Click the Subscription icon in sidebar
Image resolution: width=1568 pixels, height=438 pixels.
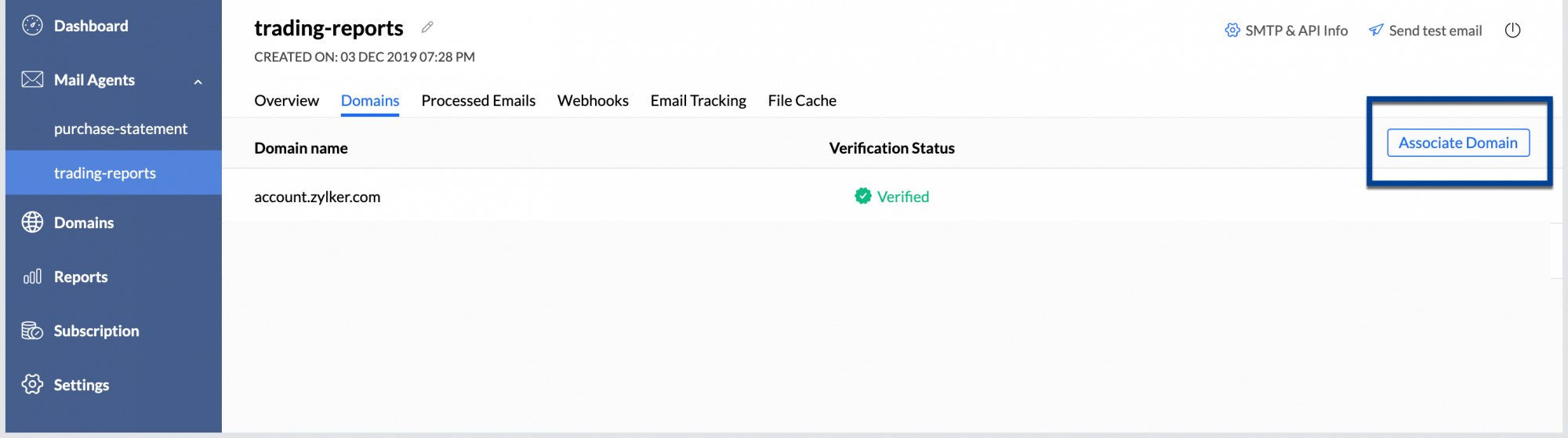(32, 331)
